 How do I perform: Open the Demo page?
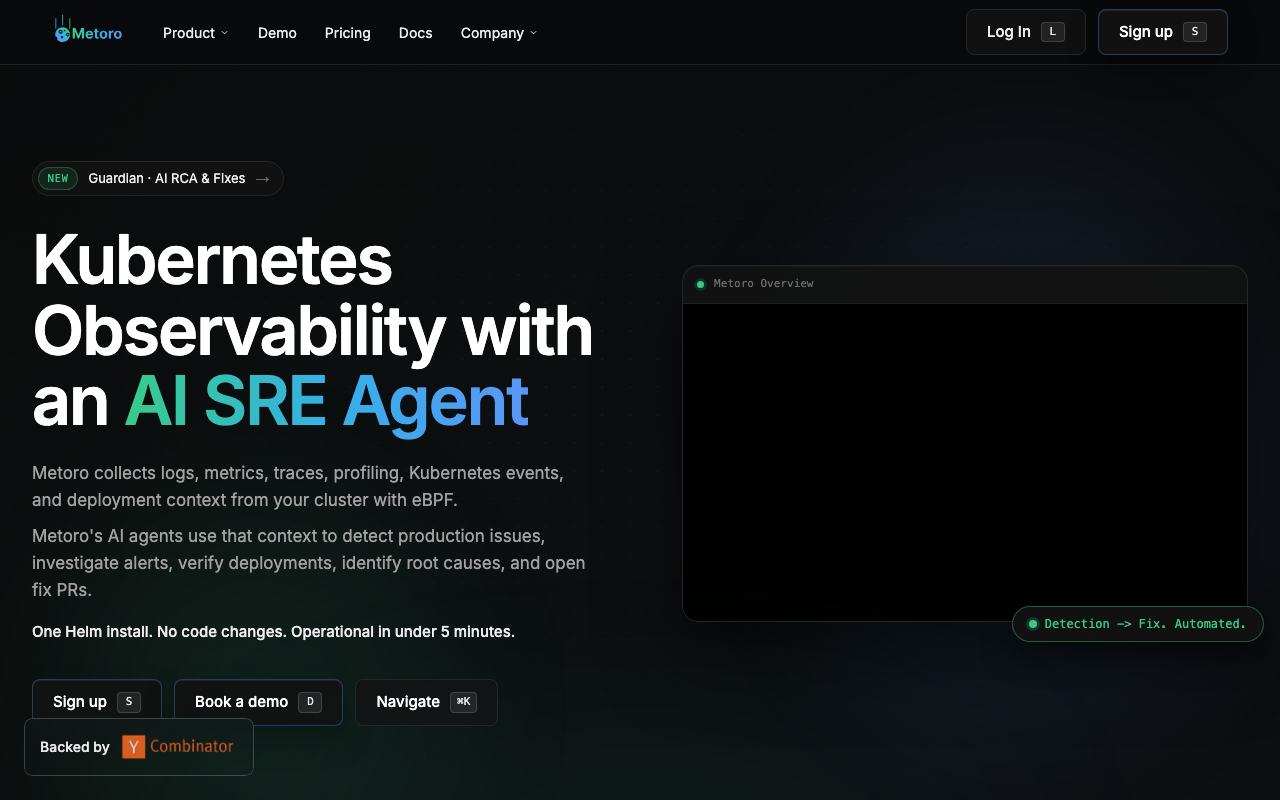277,33
